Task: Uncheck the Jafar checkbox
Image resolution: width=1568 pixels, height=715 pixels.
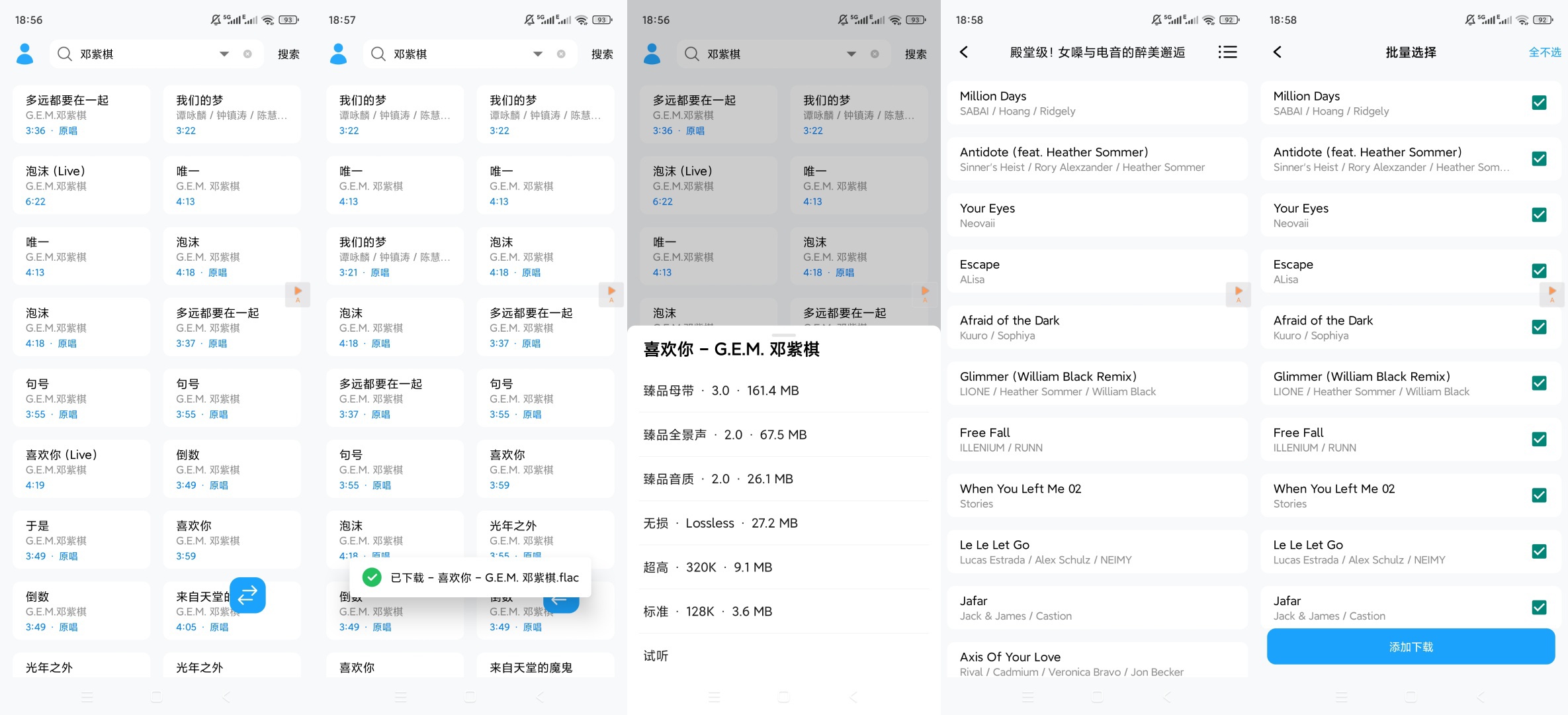Action: tap(1539, 607)
